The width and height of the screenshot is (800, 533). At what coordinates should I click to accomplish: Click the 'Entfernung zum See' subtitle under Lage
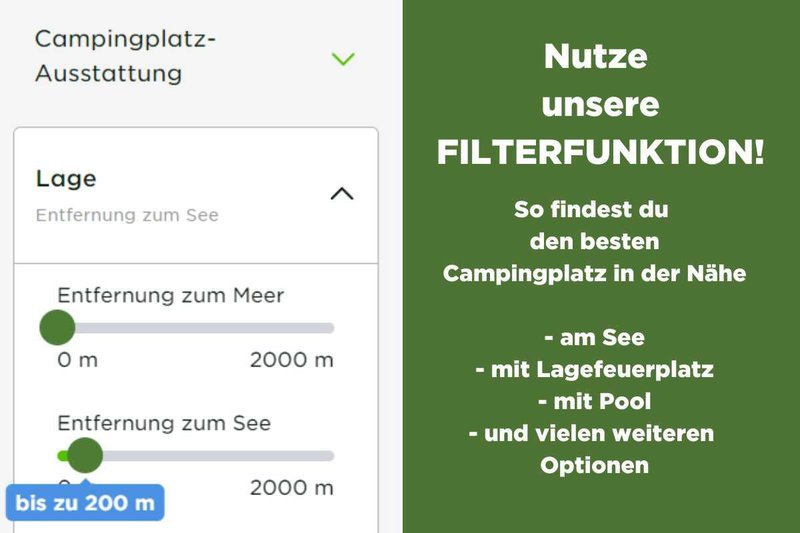pos(127,215)
